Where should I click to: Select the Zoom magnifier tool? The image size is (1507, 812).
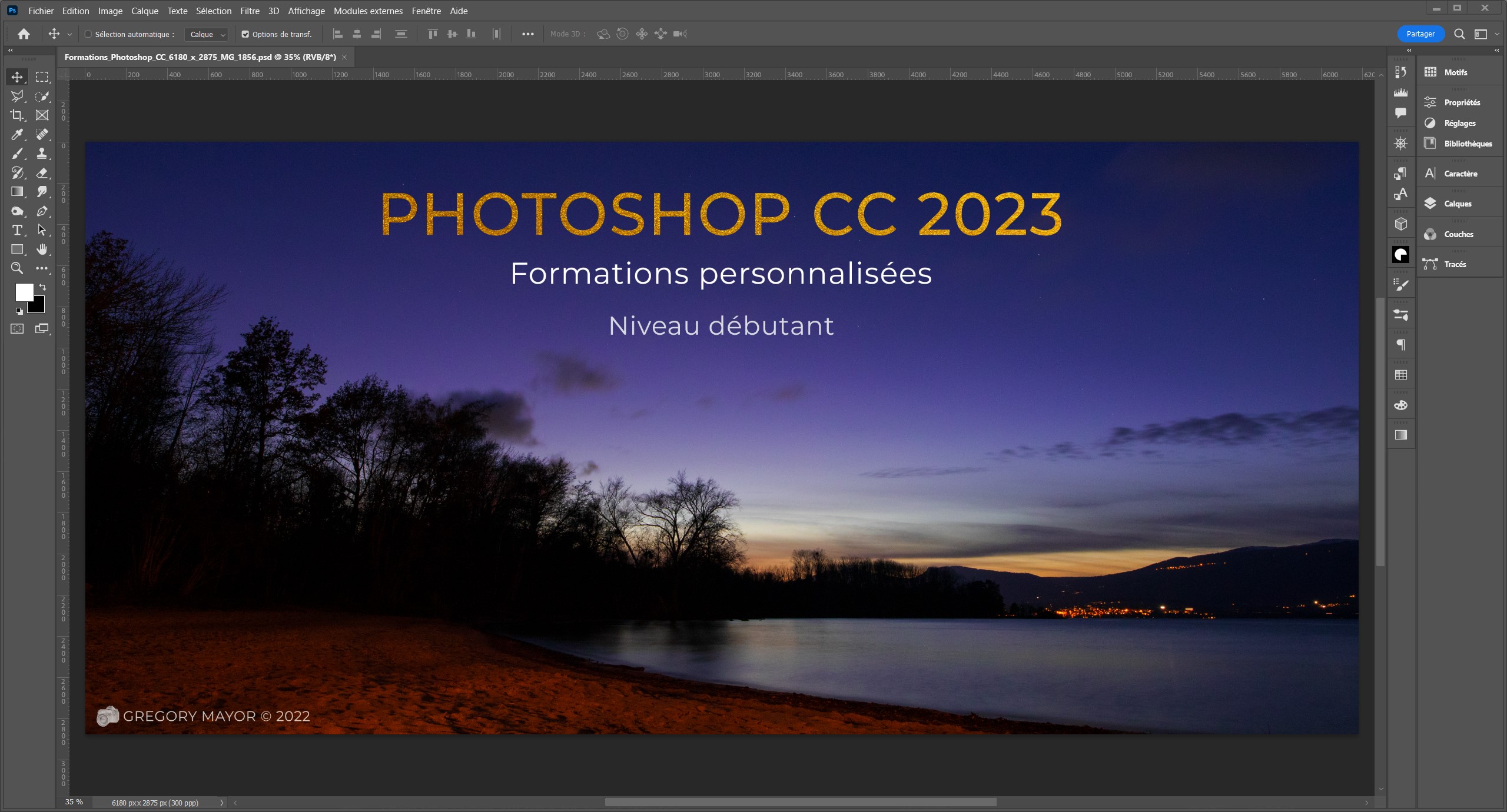(x=17, y=268)
